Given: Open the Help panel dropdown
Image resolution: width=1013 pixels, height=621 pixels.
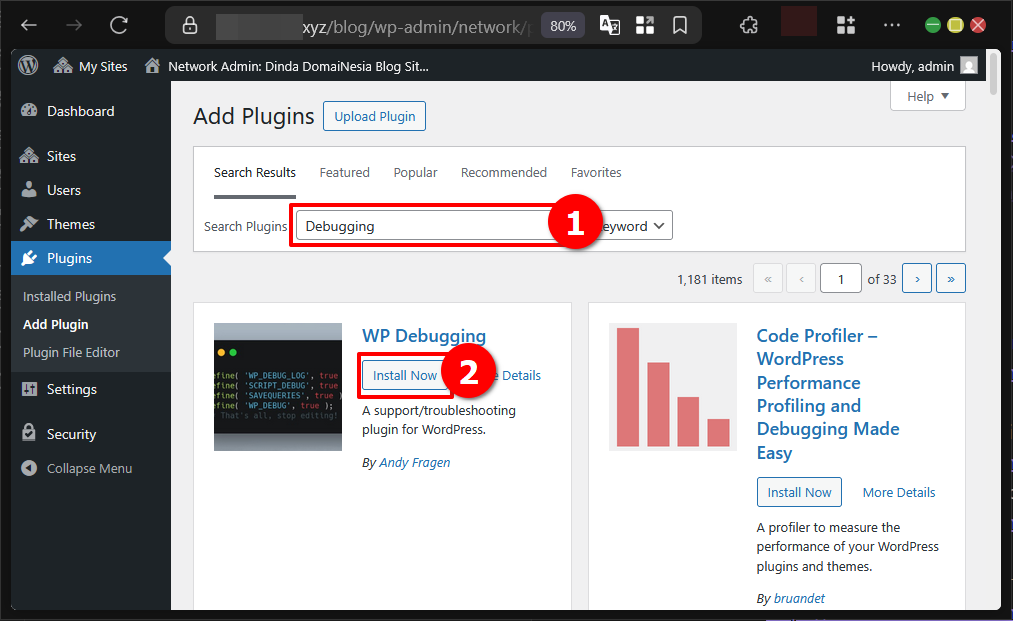Looking at the screenshot, I should [x=927, y=96].
